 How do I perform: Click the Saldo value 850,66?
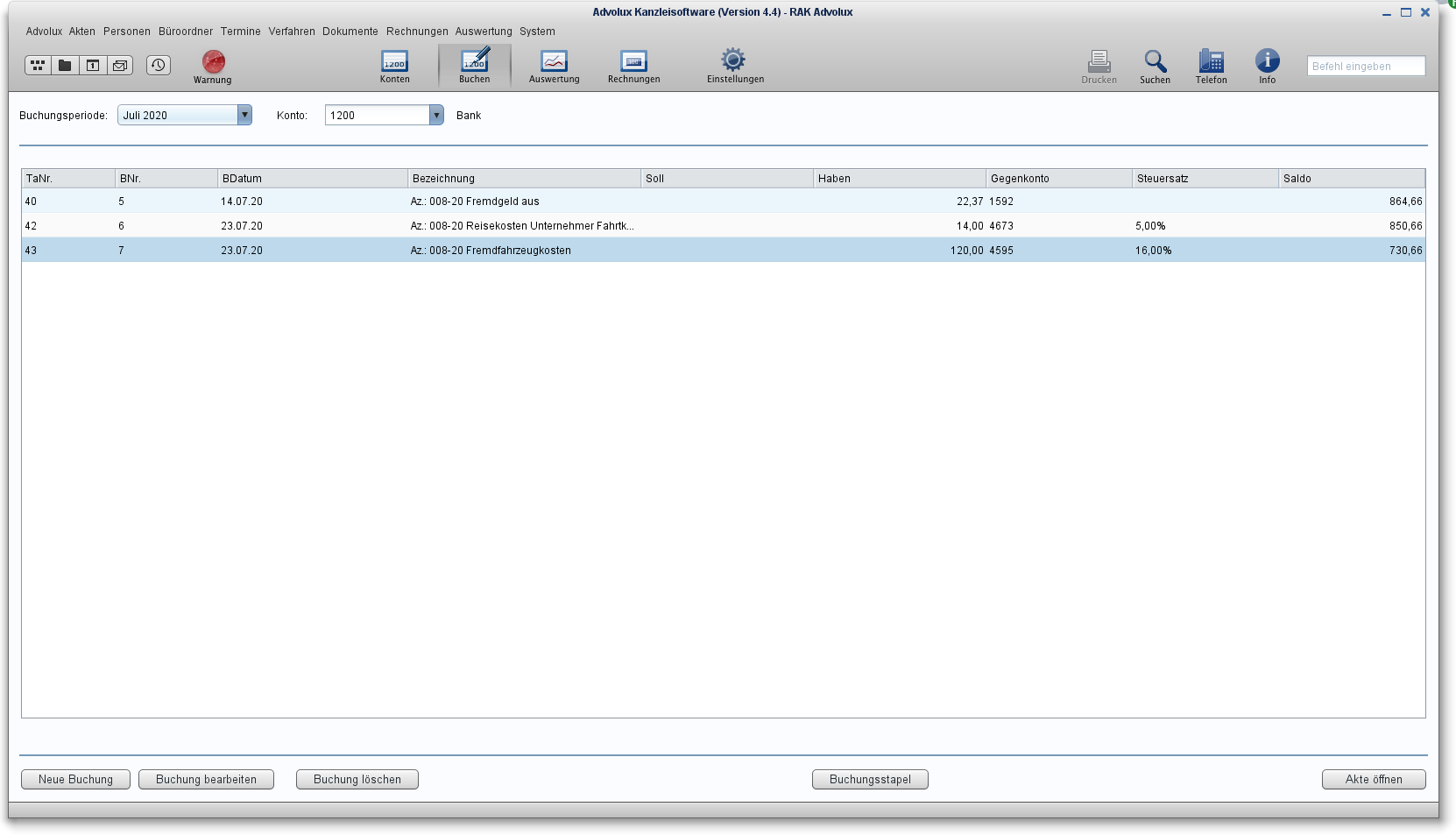pos(1405,226)
